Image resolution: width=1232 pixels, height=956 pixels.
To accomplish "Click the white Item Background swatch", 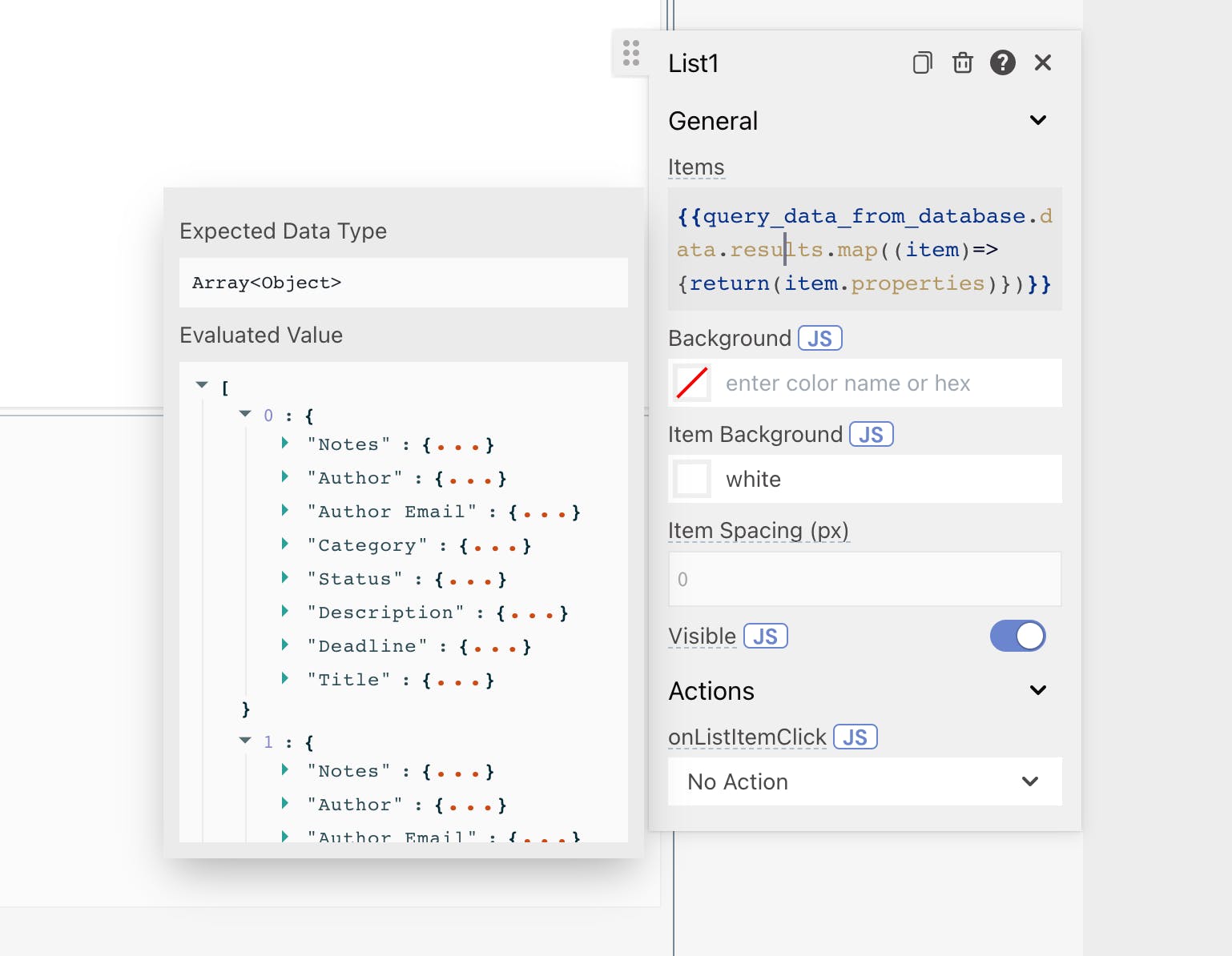I will point(691,479).
